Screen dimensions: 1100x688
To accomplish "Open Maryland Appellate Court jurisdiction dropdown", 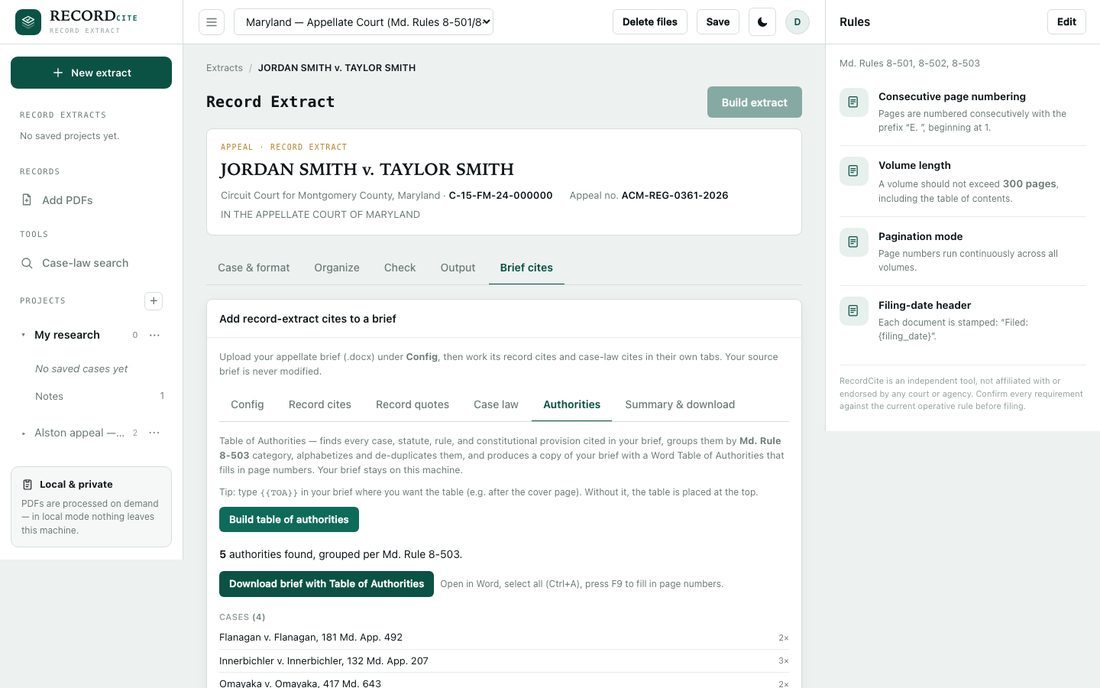I will point(363,22).
